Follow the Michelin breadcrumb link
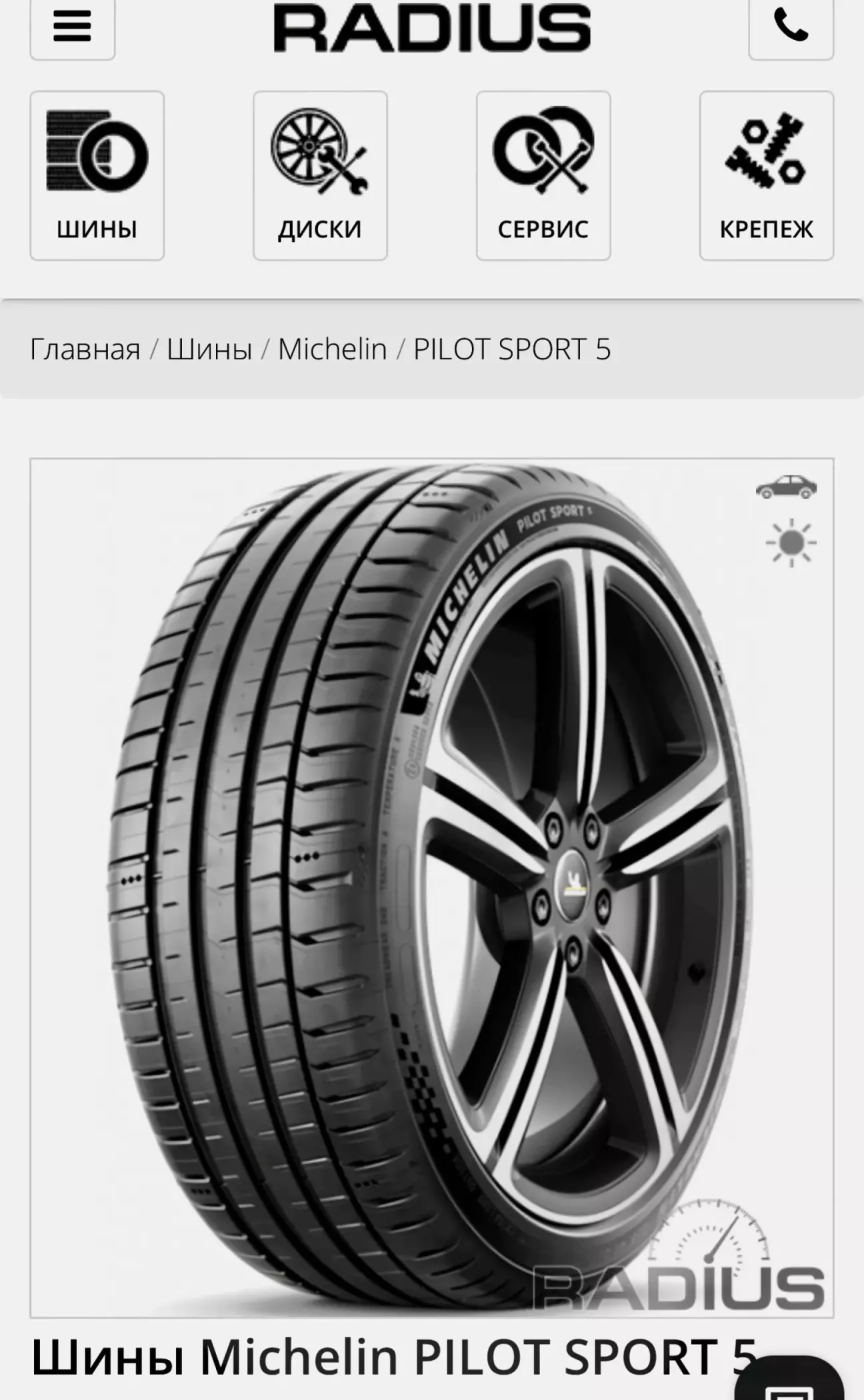 (x=332, y=349)
